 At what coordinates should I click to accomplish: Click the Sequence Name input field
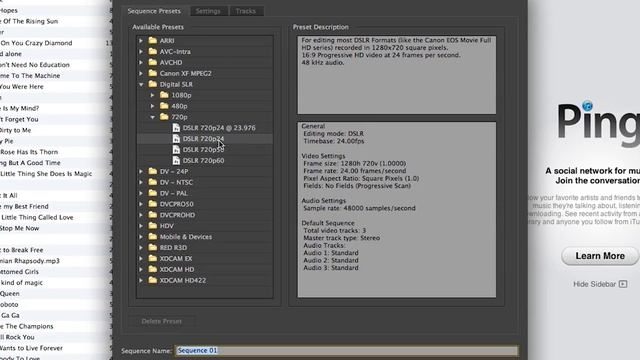tap(347, 351)
